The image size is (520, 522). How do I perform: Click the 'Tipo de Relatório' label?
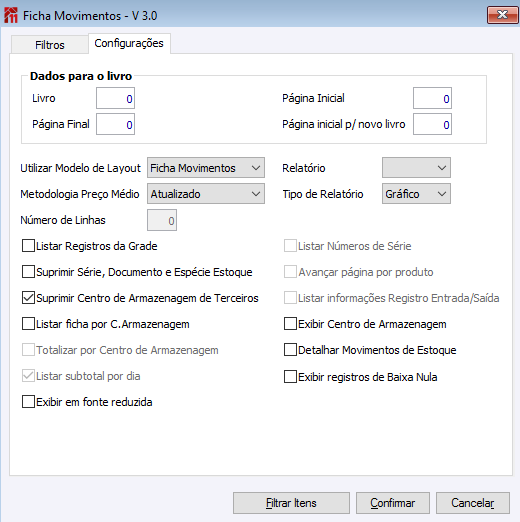[323, 194]
